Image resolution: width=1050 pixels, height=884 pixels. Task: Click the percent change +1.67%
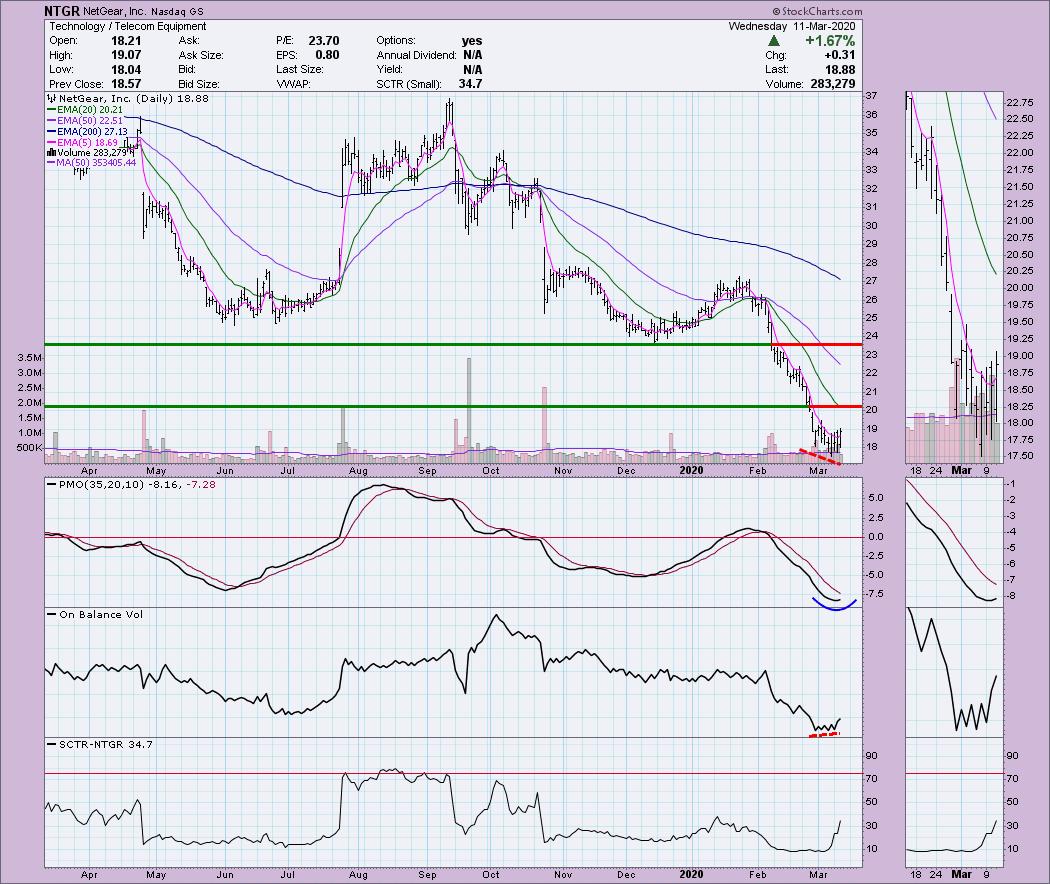click(830, 41)
